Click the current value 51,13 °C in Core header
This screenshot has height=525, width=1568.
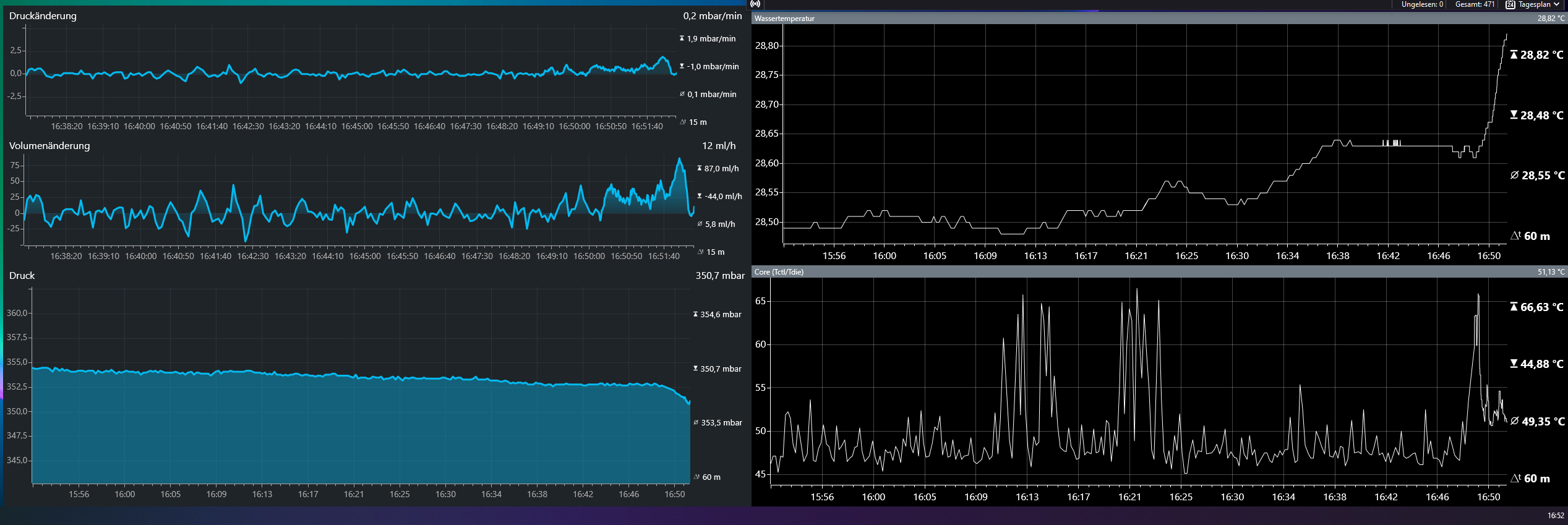coord(1551,272)
